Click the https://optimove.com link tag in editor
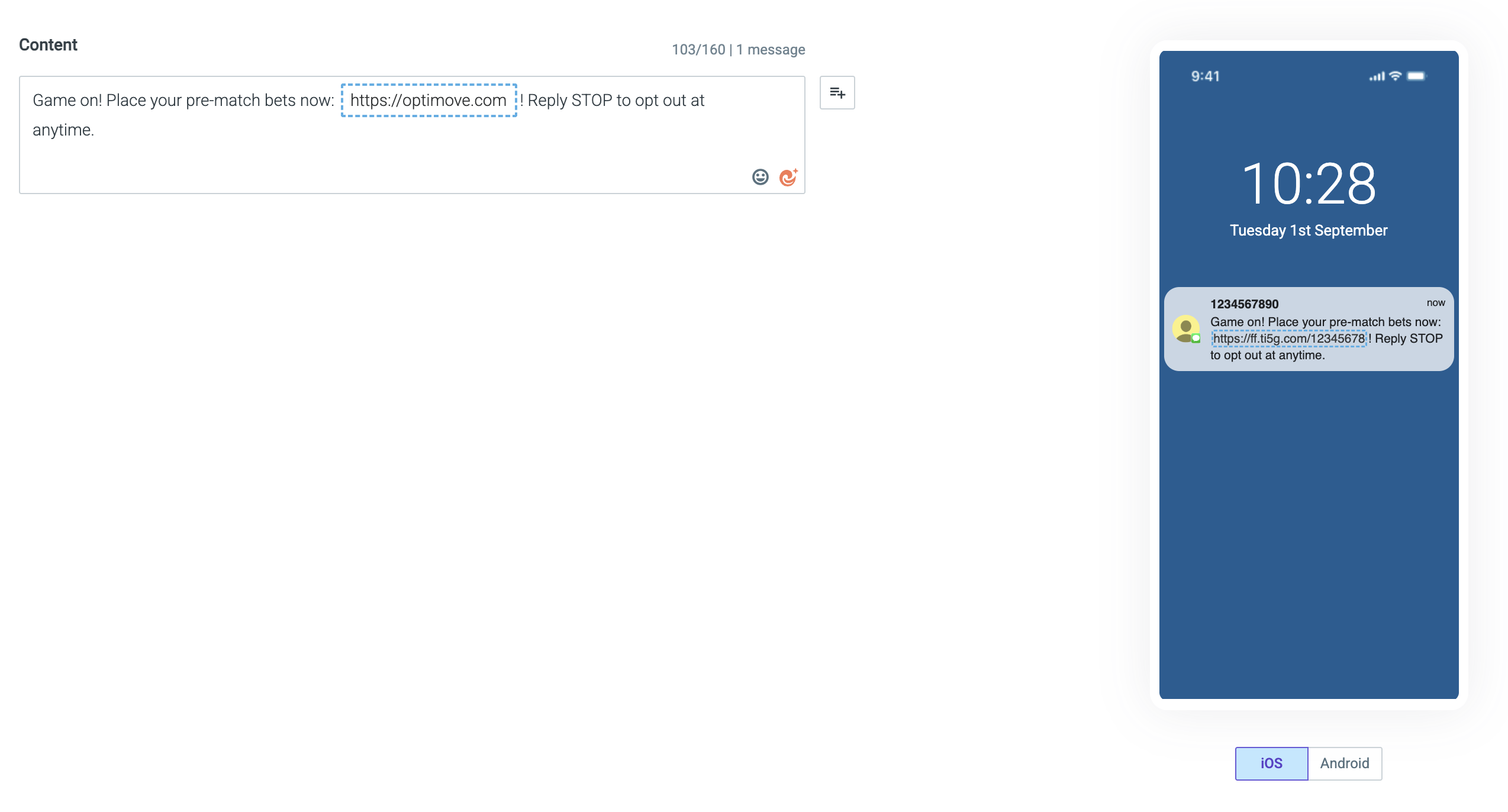The image size is (1508, 812). pos(428,101)
